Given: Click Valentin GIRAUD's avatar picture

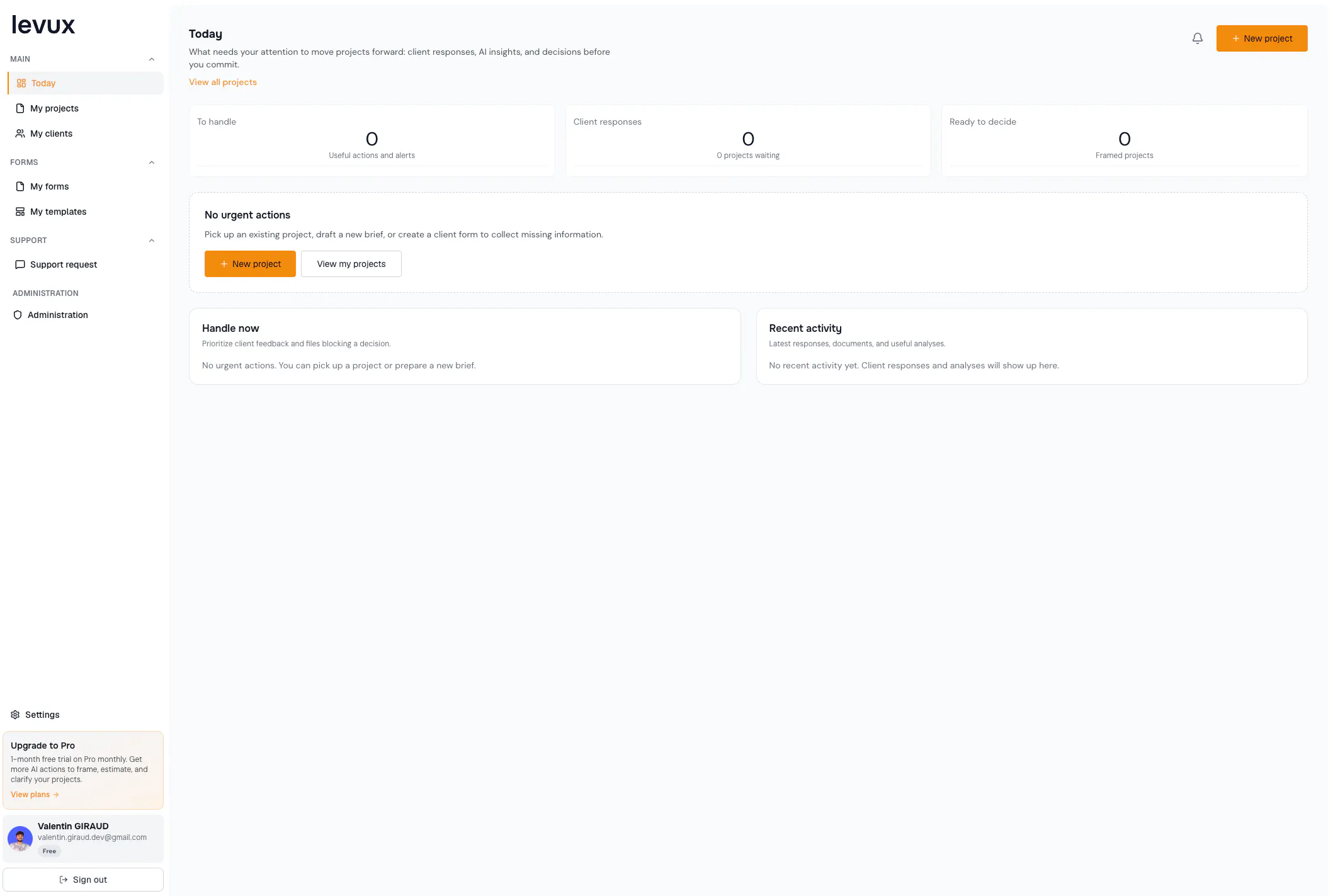Looking at the screenshot, I should pyautogui.click(x=20, y=839).
